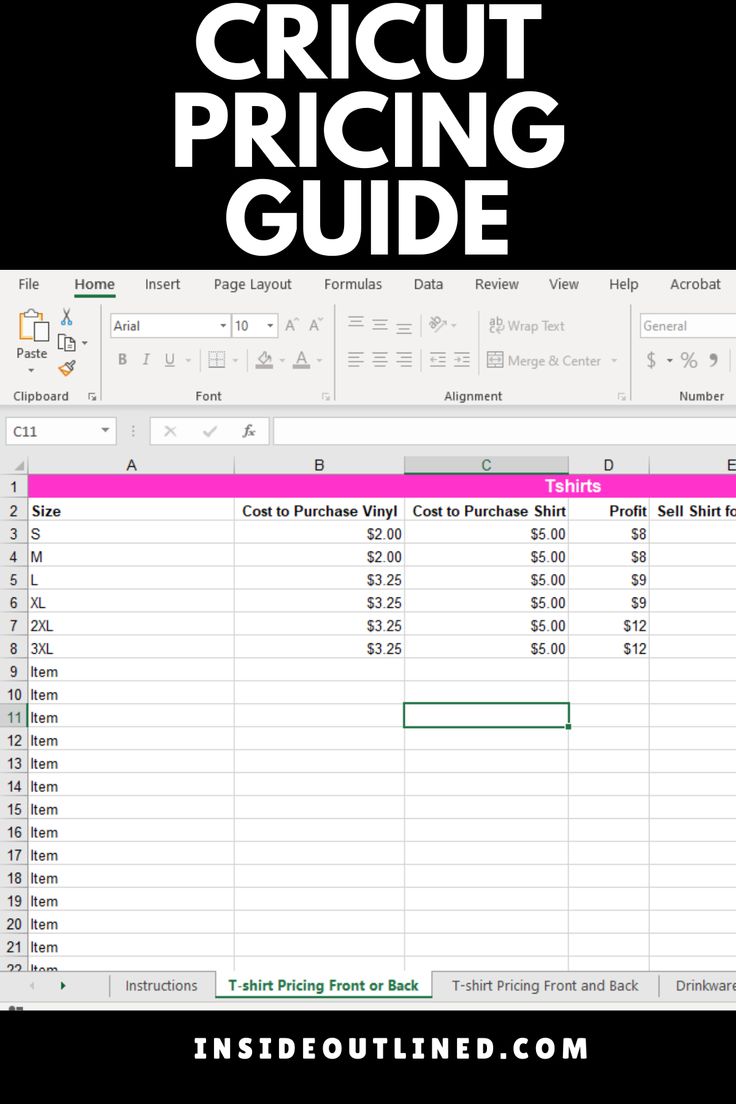Apply Percent Style format

[x=689, y=360]
